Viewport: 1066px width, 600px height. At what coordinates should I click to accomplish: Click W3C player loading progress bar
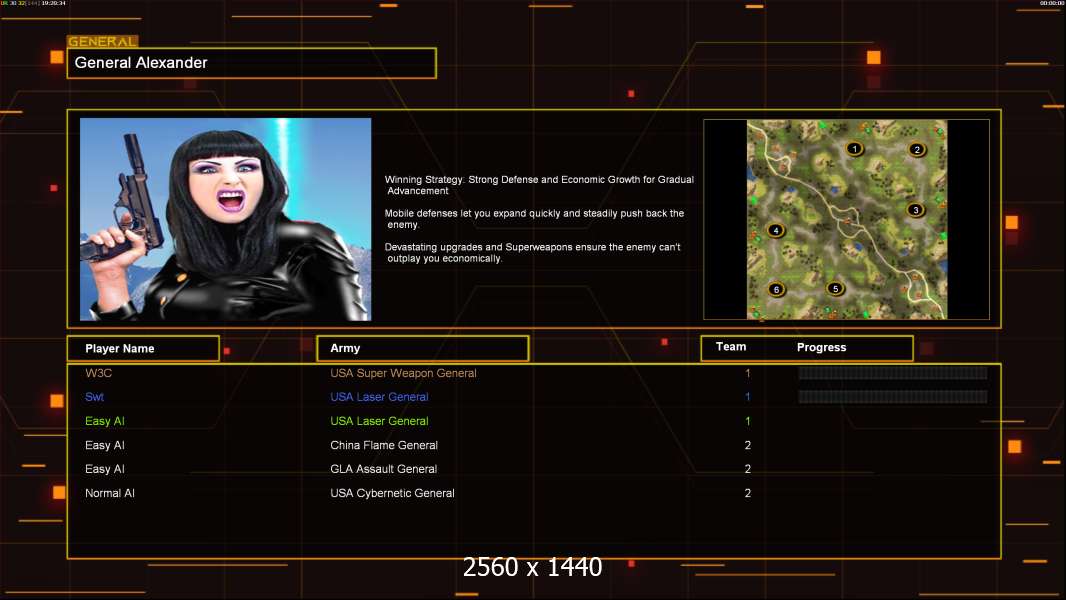tap(893, 373)
